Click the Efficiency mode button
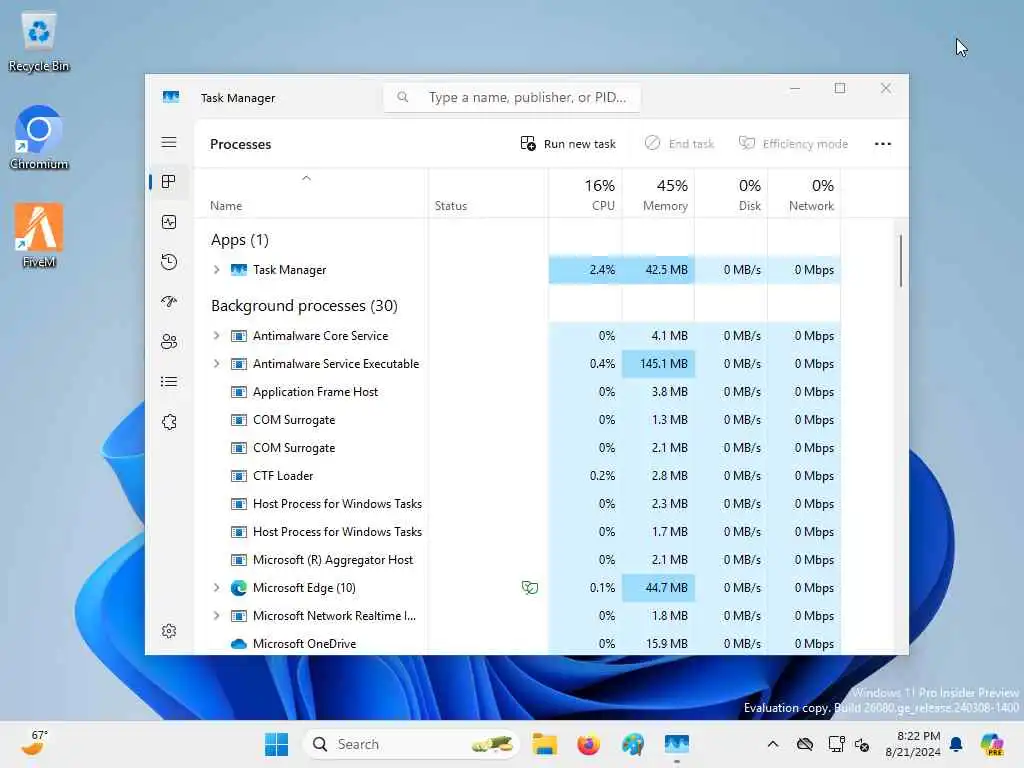The height and width of the screenshot is (768, 1024). [x=793, y=144]
